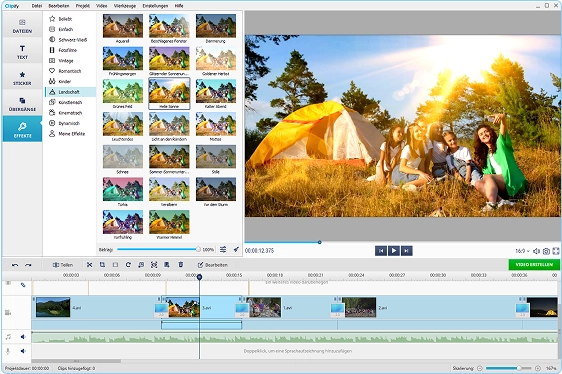Viewport: 562px width, 374px height.
Task: Select the Kinder effects category
Action: (70, 81)
